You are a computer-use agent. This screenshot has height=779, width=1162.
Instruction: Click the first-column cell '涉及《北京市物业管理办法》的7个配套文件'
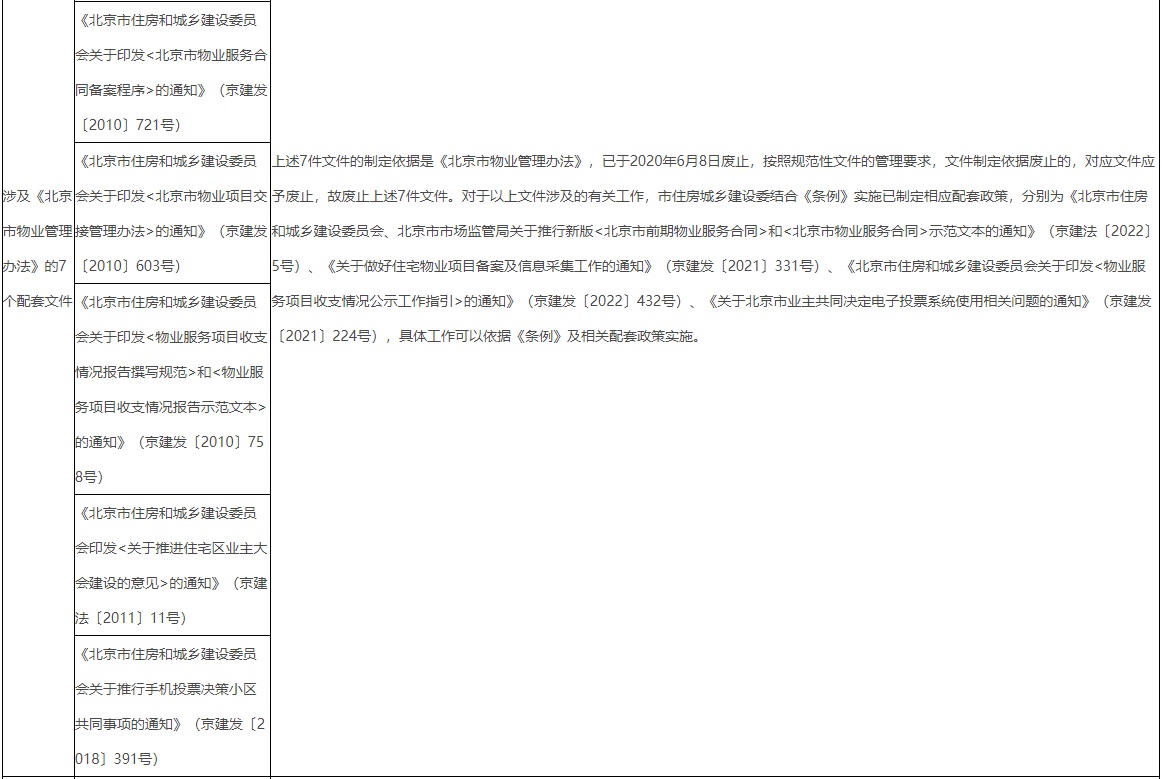pos(38,231)
